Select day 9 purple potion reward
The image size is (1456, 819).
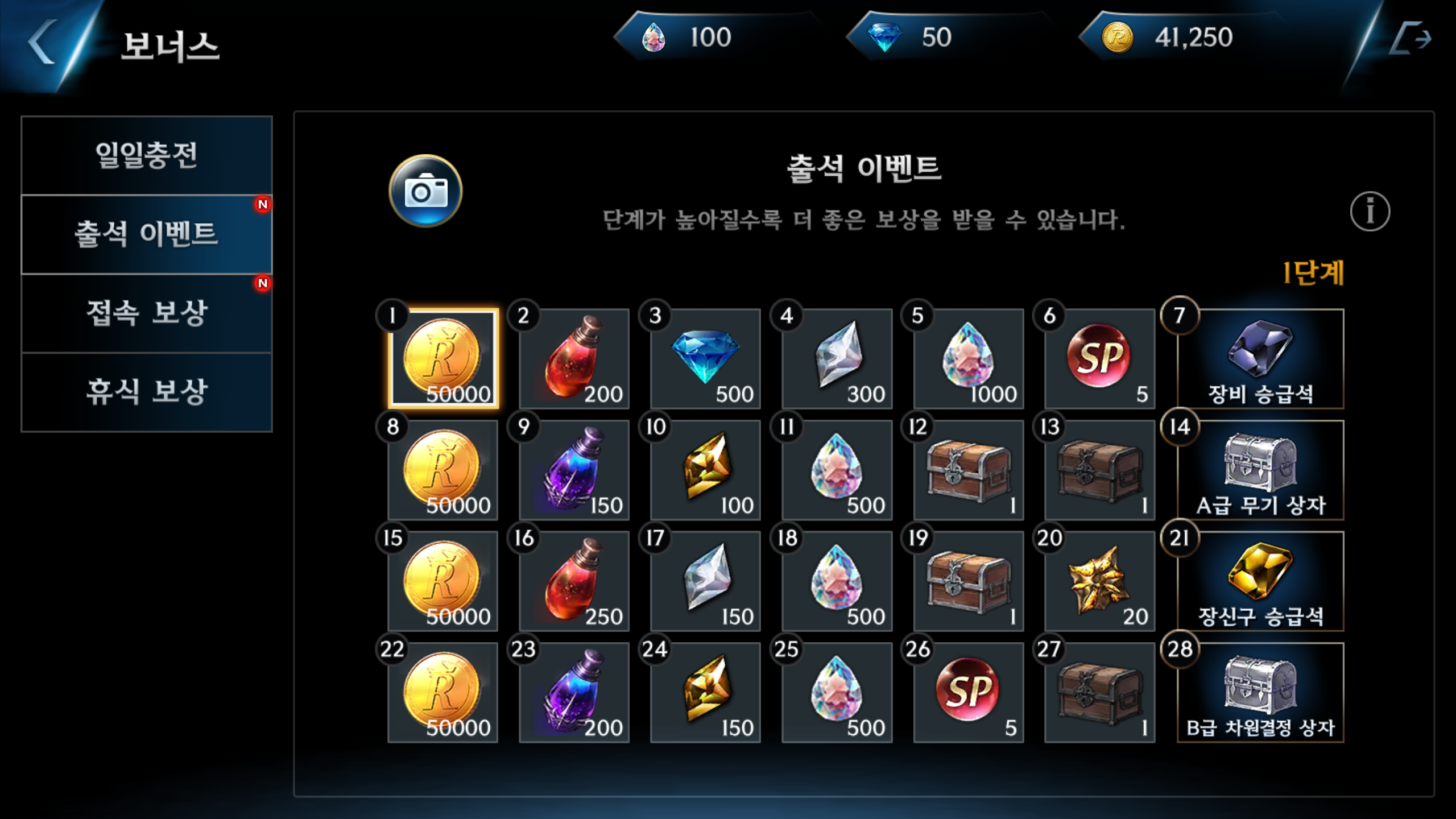[574, 470]
